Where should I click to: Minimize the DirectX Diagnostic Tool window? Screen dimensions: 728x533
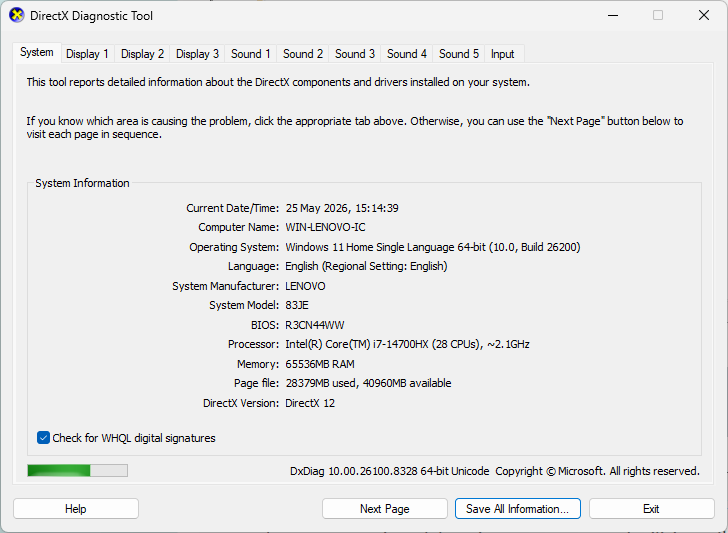613,15
